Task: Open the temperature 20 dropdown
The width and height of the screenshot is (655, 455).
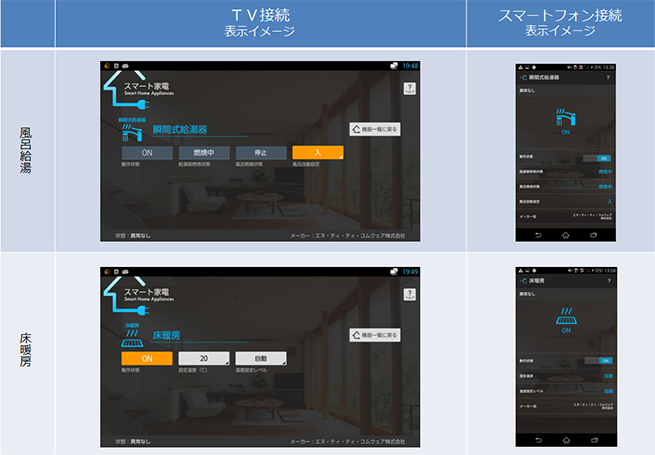Action: [x=204, y=359]
